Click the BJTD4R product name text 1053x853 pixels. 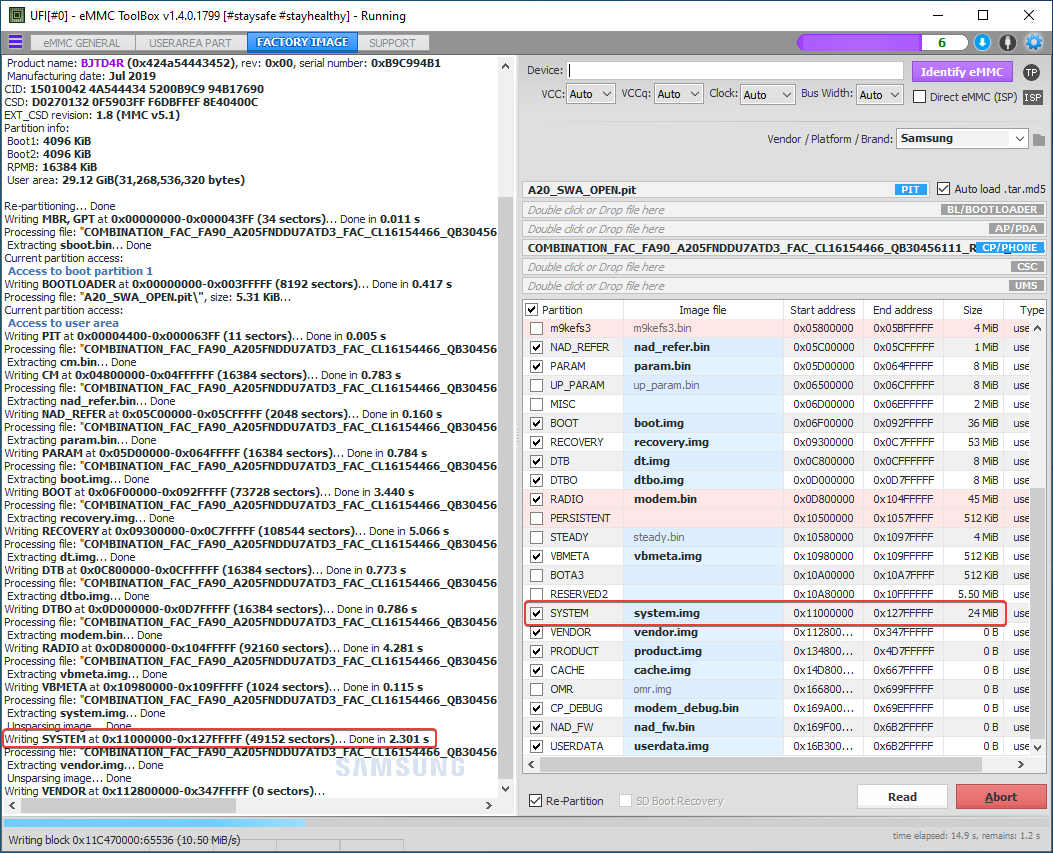click(102, 63)
